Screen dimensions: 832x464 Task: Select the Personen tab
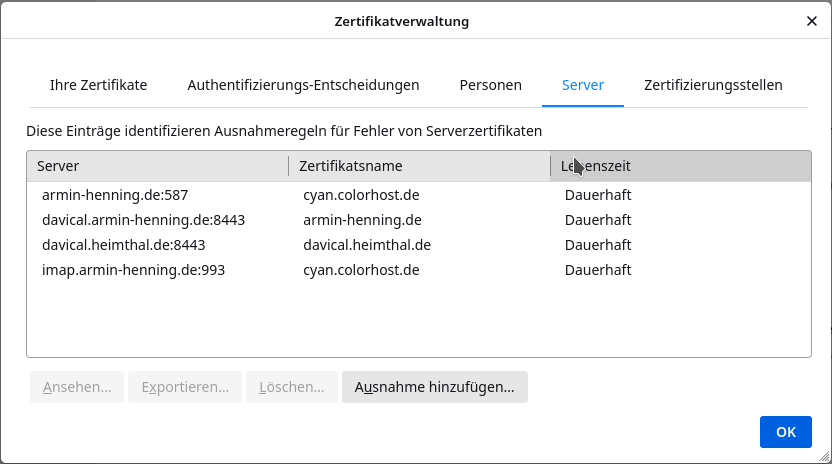tap(490, 85)
